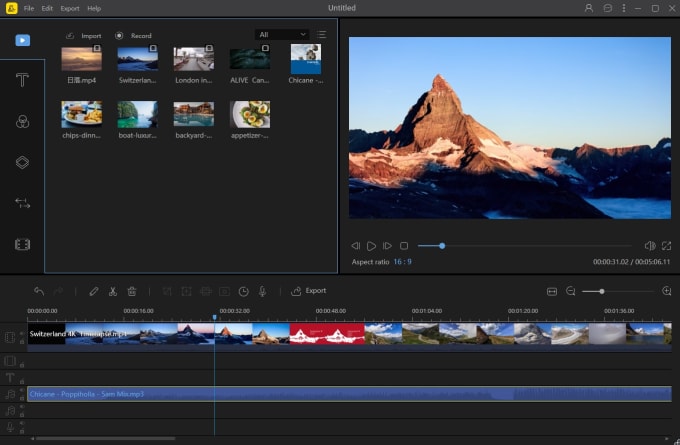680x445 pixels.
Task: Click the Record button
Action: point(133,36)
